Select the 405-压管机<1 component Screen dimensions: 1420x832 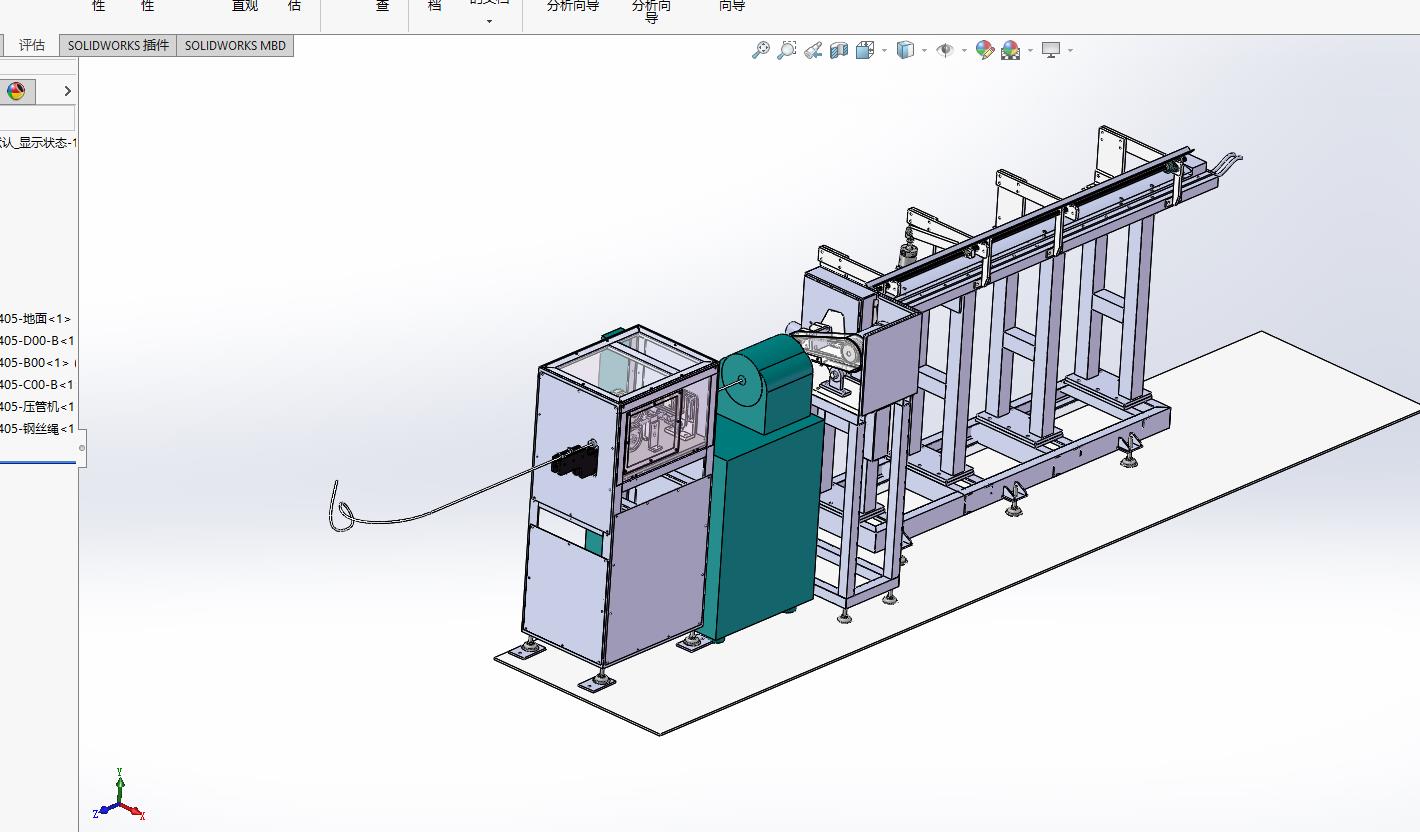pos(36,407)
